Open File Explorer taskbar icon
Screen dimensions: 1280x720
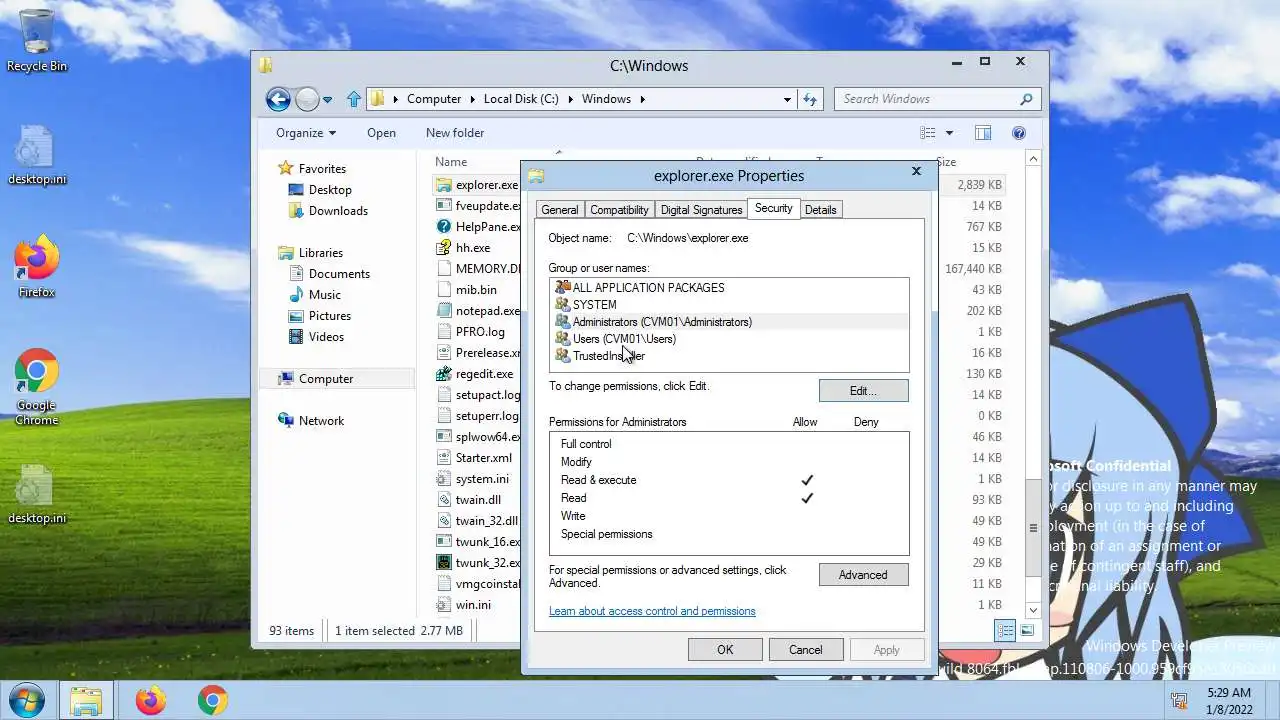(x=86, y=700)
